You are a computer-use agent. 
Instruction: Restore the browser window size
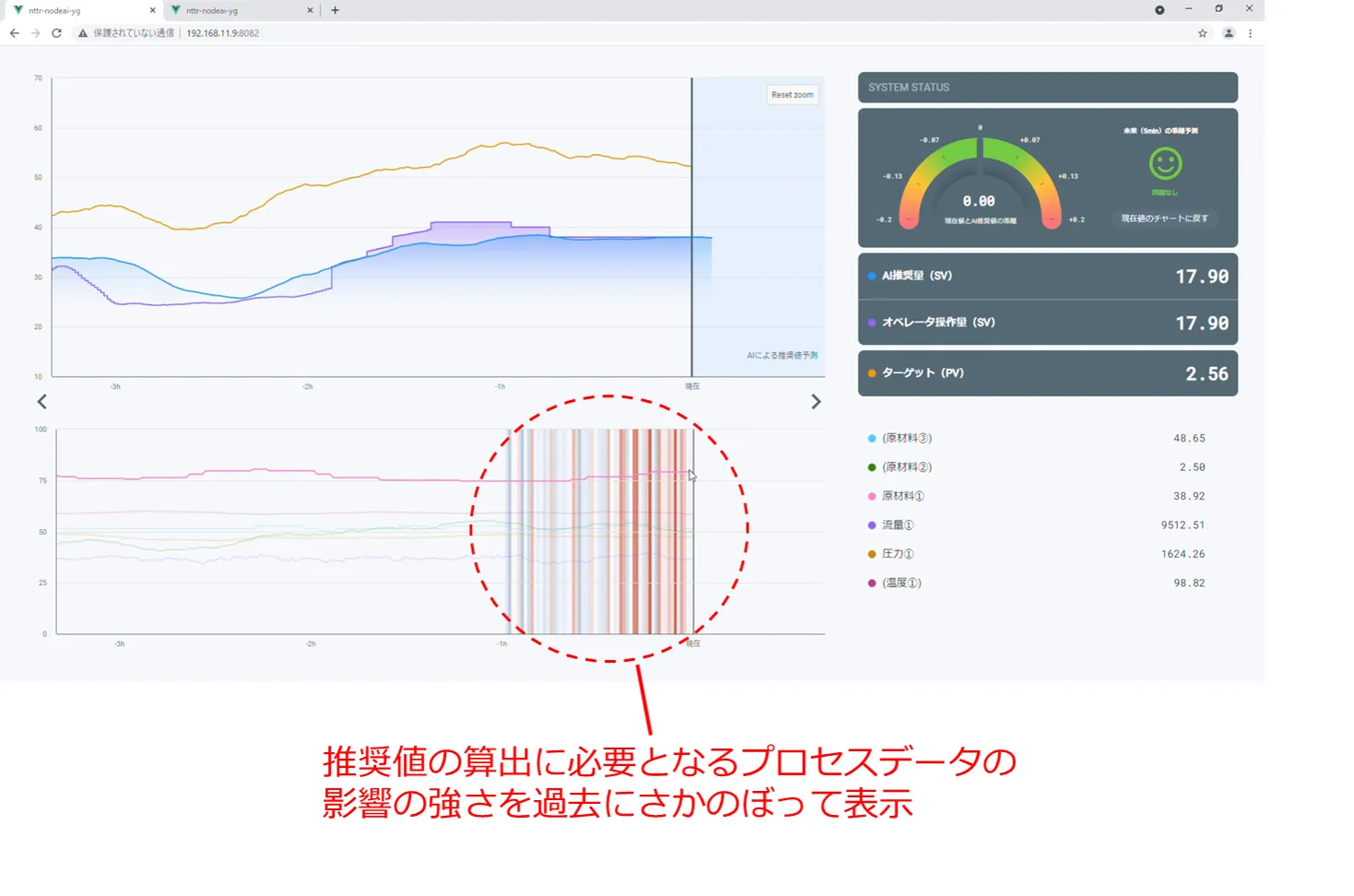pos(1219,9)
